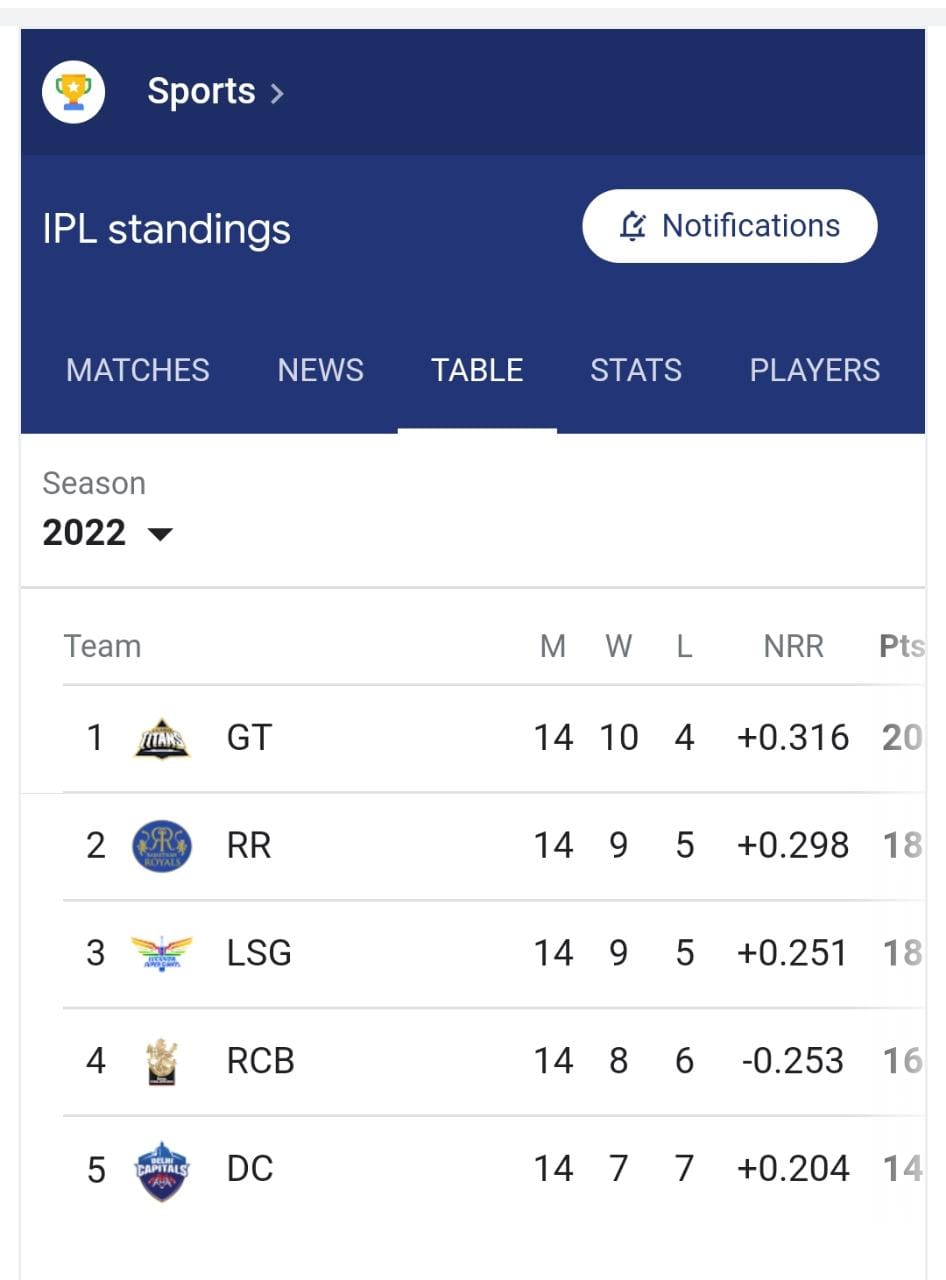The height and width of the screenshot is (1280, 946).
Task: Click the trophy Sports icon
Action: 73,92
